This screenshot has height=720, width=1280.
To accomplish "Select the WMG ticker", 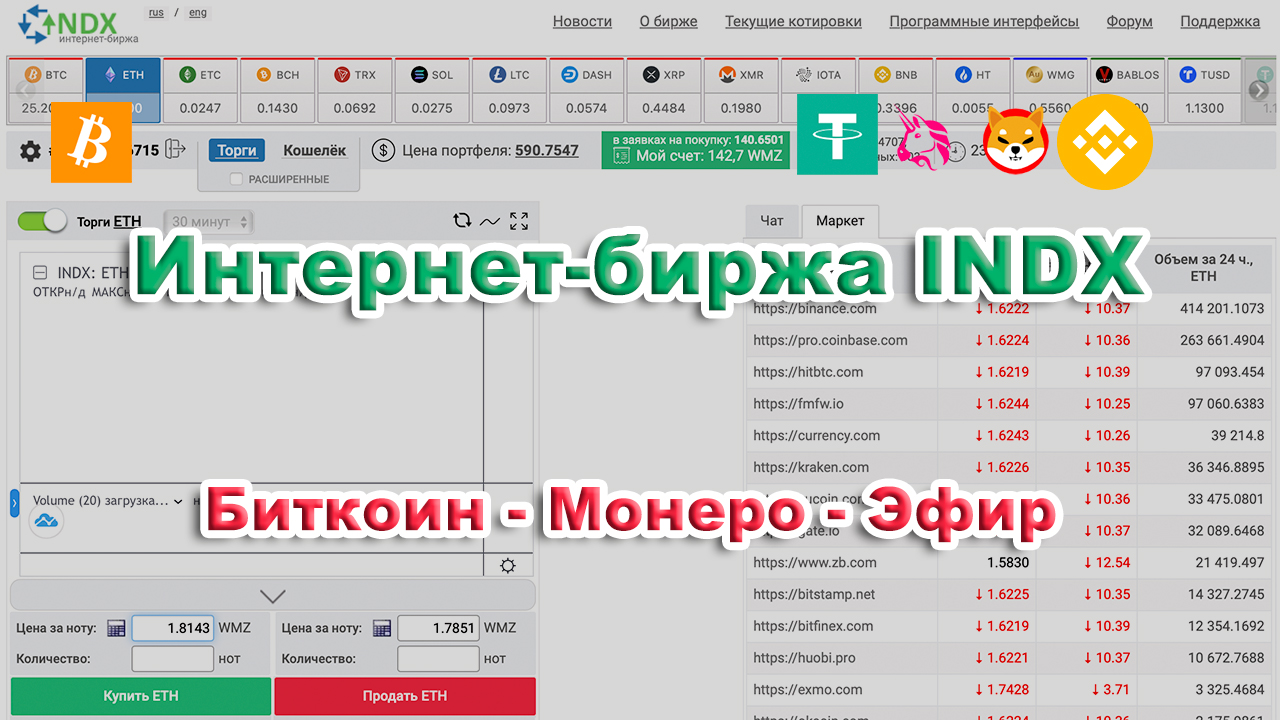I will click(x=1050, y=90).
